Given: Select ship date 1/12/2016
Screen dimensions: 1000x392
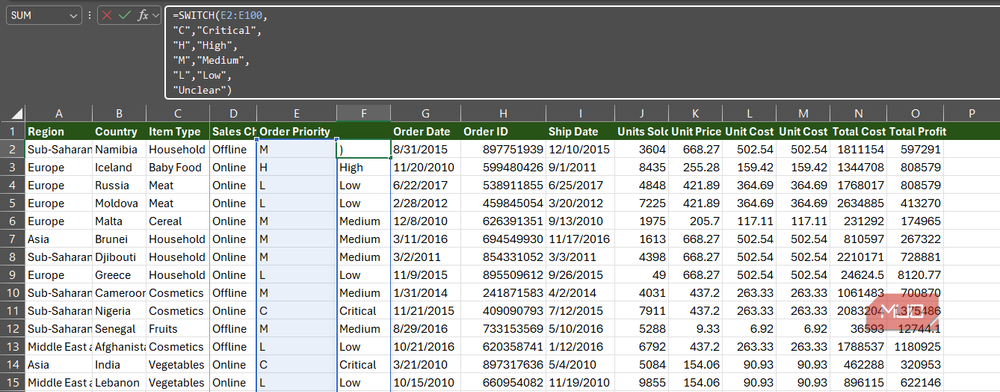Looking at the screenshot, I should tap(580, 347).
